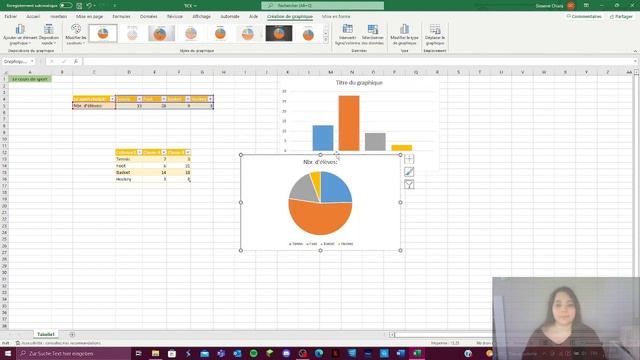Click the Save icon in title bar
The height and width of the screenshot is (360, 640).
tap(79, 6)
